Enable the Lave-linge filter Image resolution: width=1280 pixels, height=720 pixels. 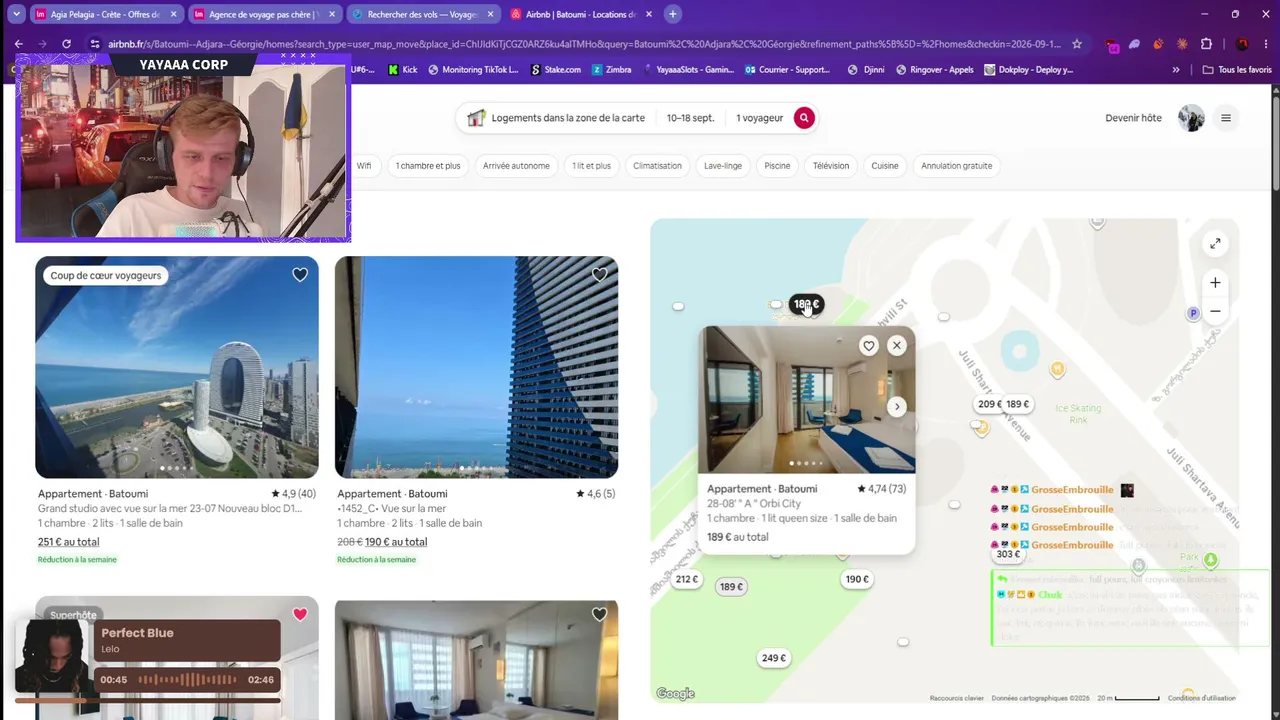click(723, 166)
